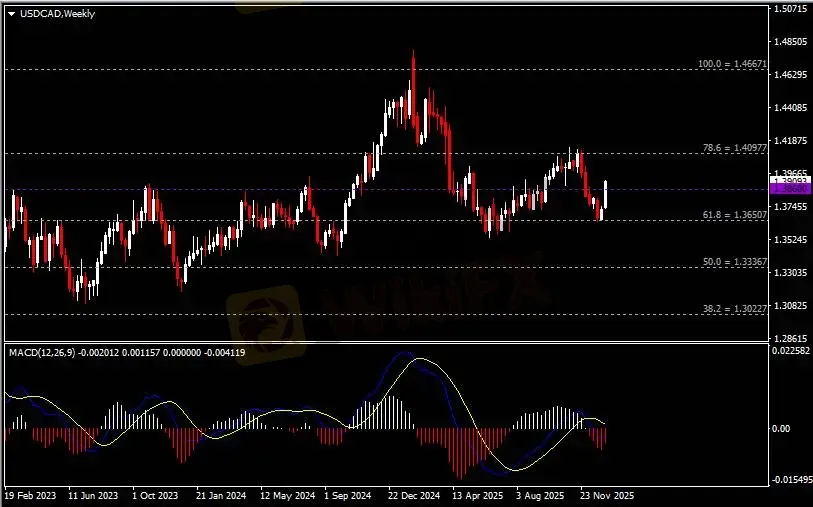Select the 78.6 = 1.40977 Fibonacci level label
813x507 pixels.
click(735, 148)
